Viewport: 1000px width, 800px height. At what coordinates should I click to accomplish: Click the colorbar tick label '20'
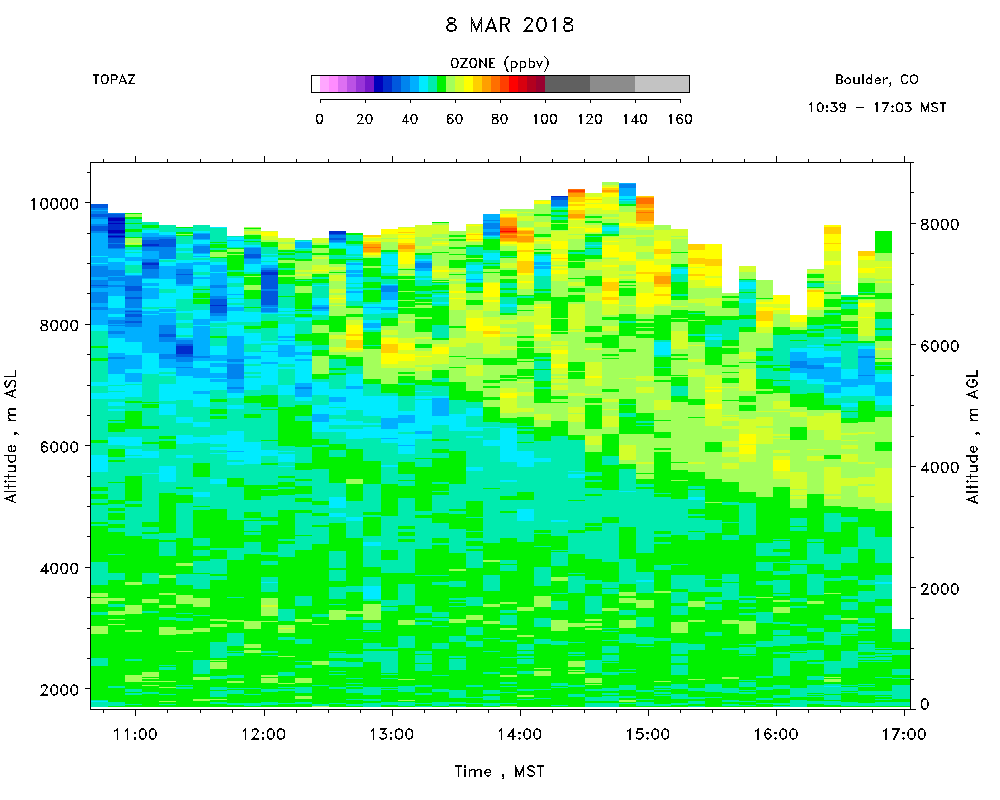pyautogui.click(x=365, y=119)
